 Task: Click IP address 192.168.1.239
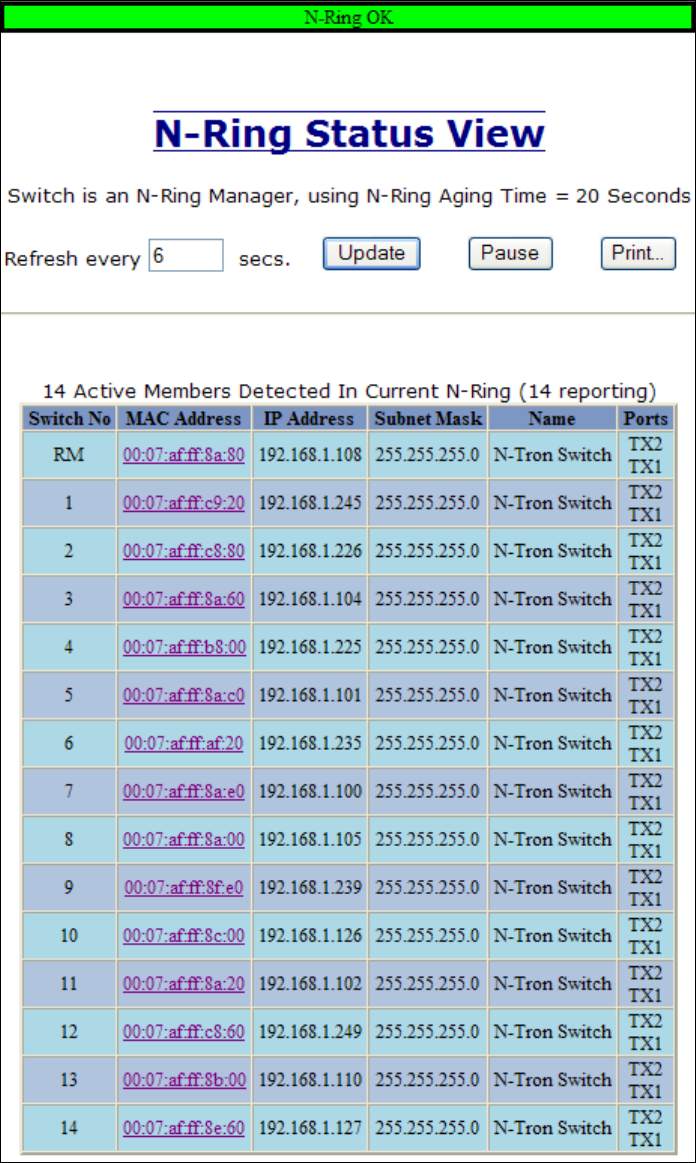pyautogui.click(x=310, y=887)
